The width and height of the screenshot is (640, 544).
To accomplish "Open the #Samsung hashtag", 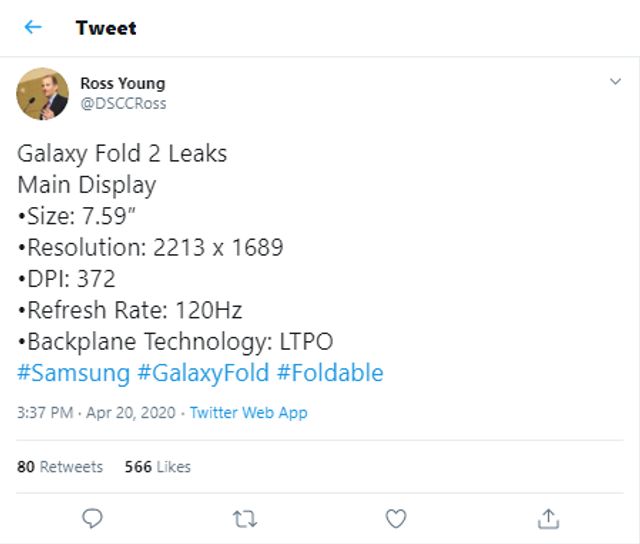I will [x=74, y=373].
